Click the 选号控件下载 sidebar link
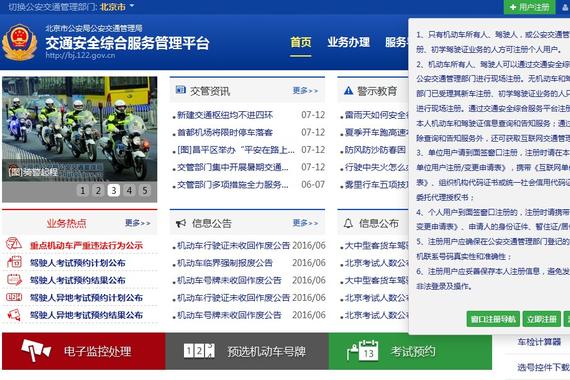Screen dimensions: 570x380 (543, 367)
